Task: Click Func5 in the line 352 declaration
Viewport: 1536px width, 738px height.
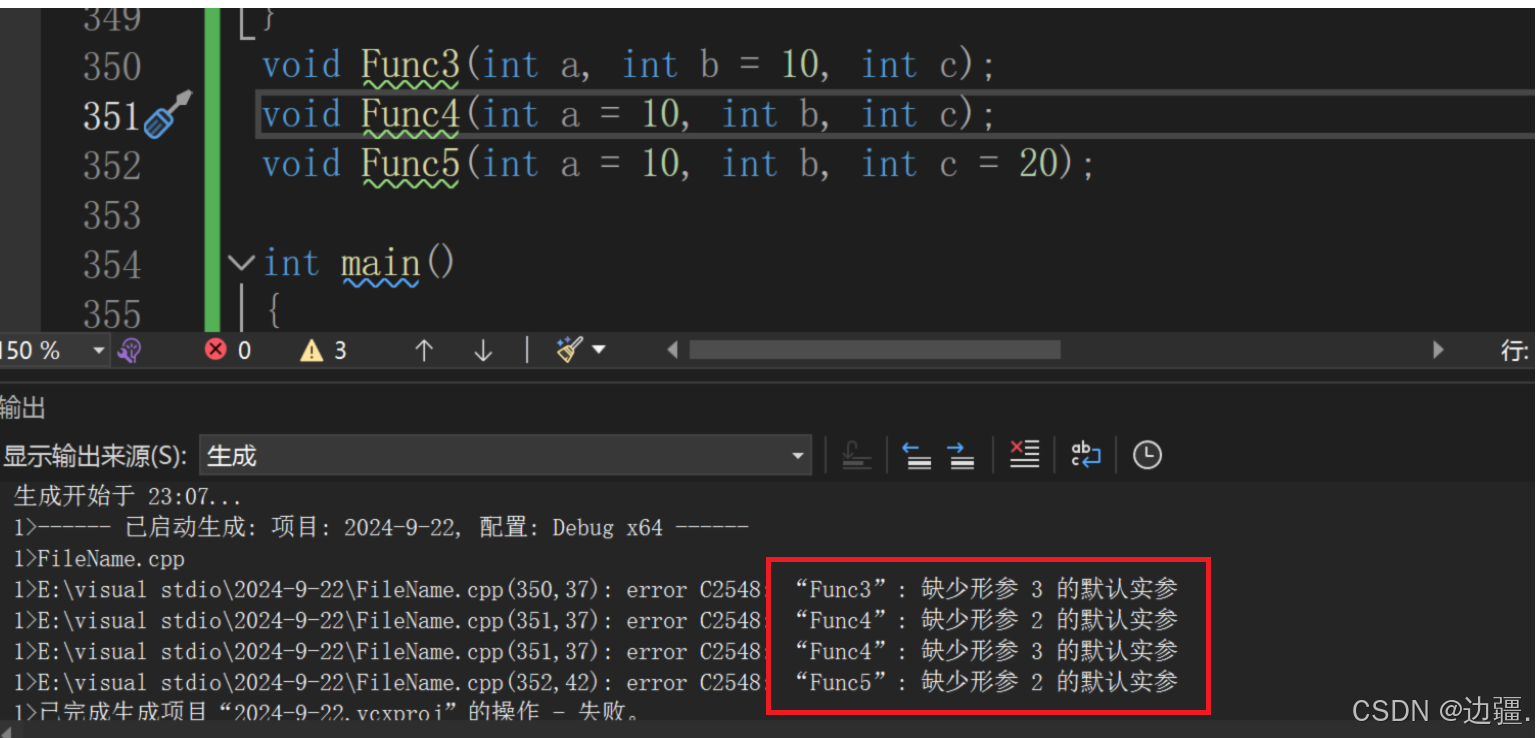Action: pyautogui.click(x=410, y=163)
